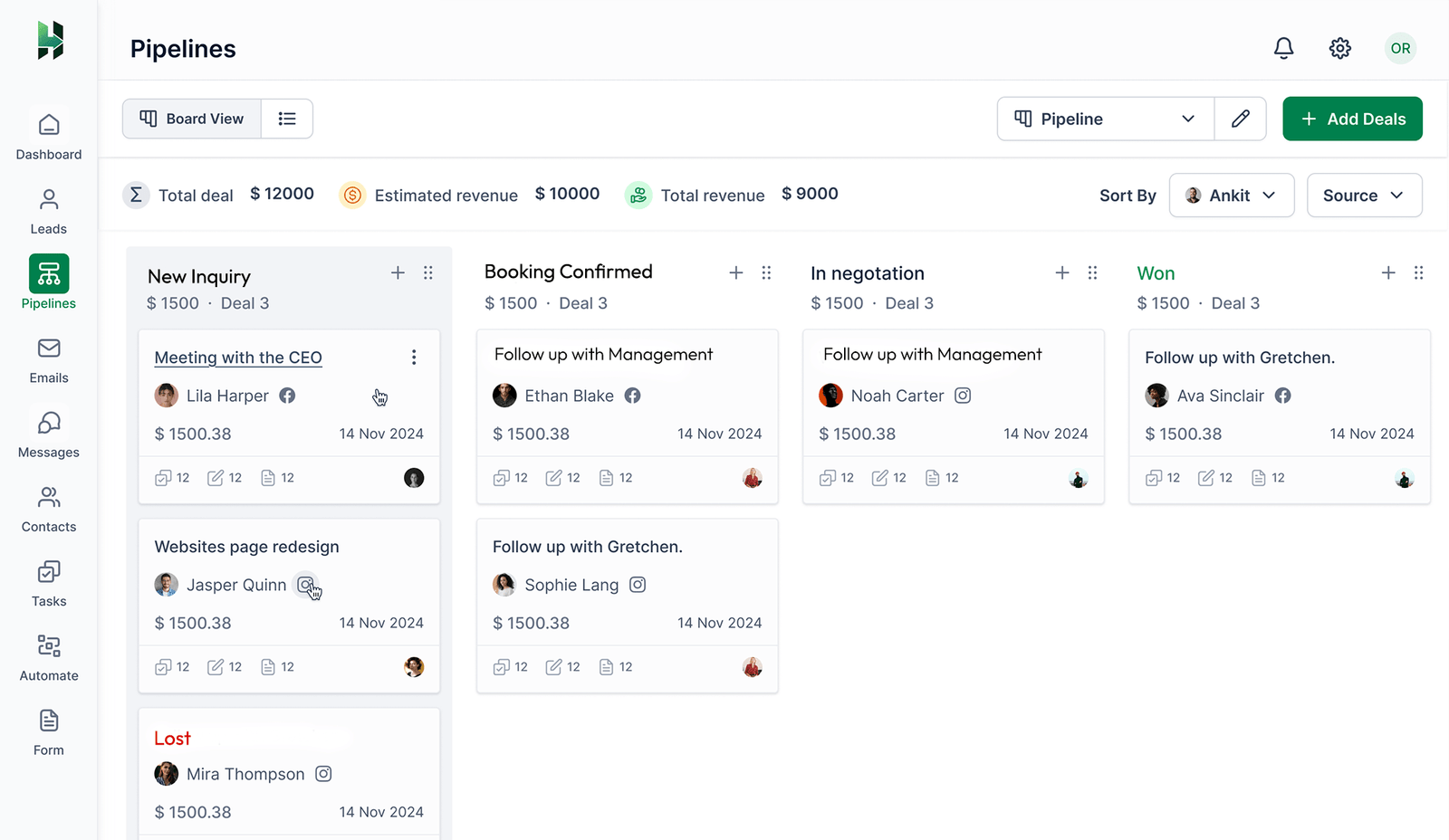Open the Contacts section
Viewport: 1449px width, 840px height.
[x=48, y=508]
